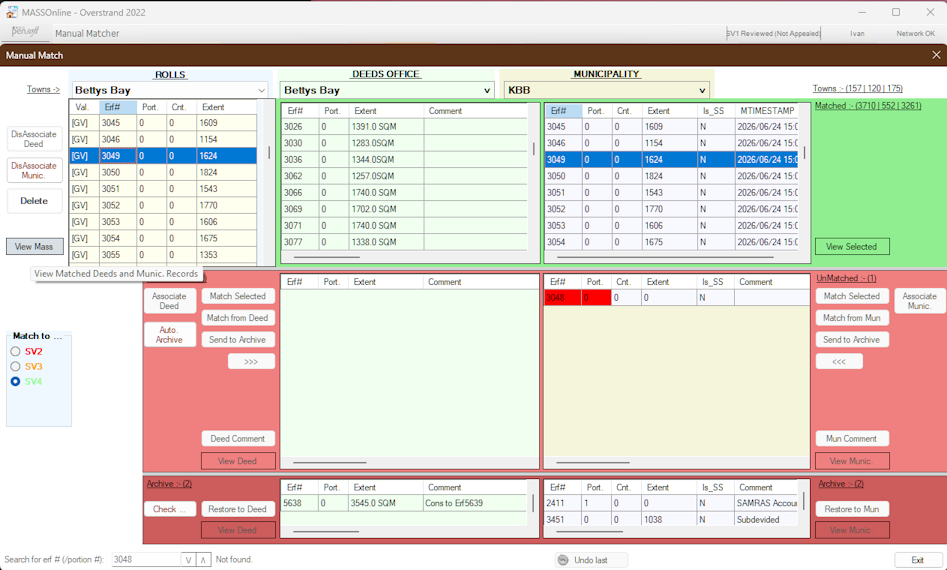Click the View Mass button
The width and height of the screenshot is (947, 570).
(34, 246)
